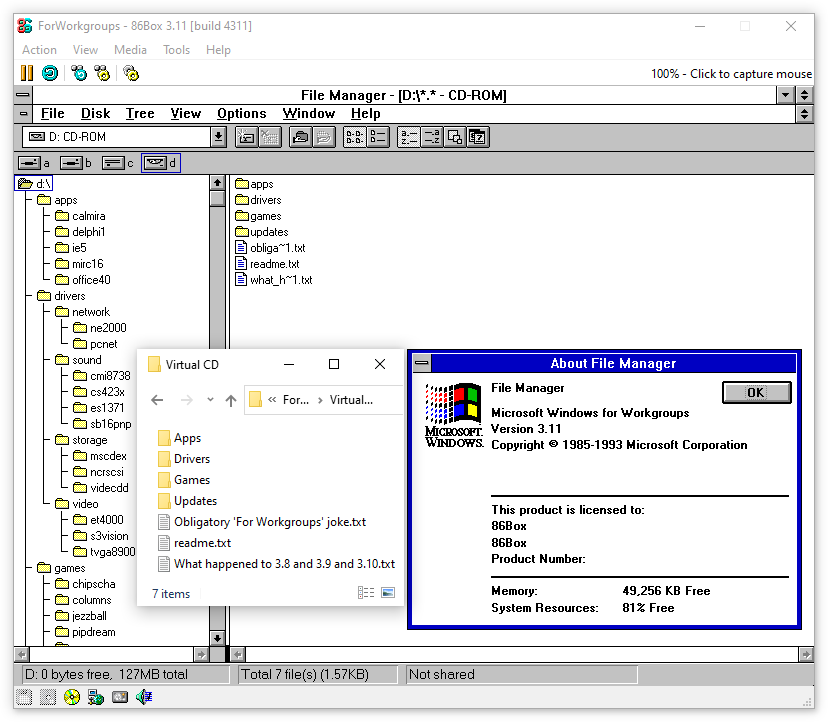Select the jezzball folder in tree
This screenshot has height=722, width=828.
pos(81,616)
